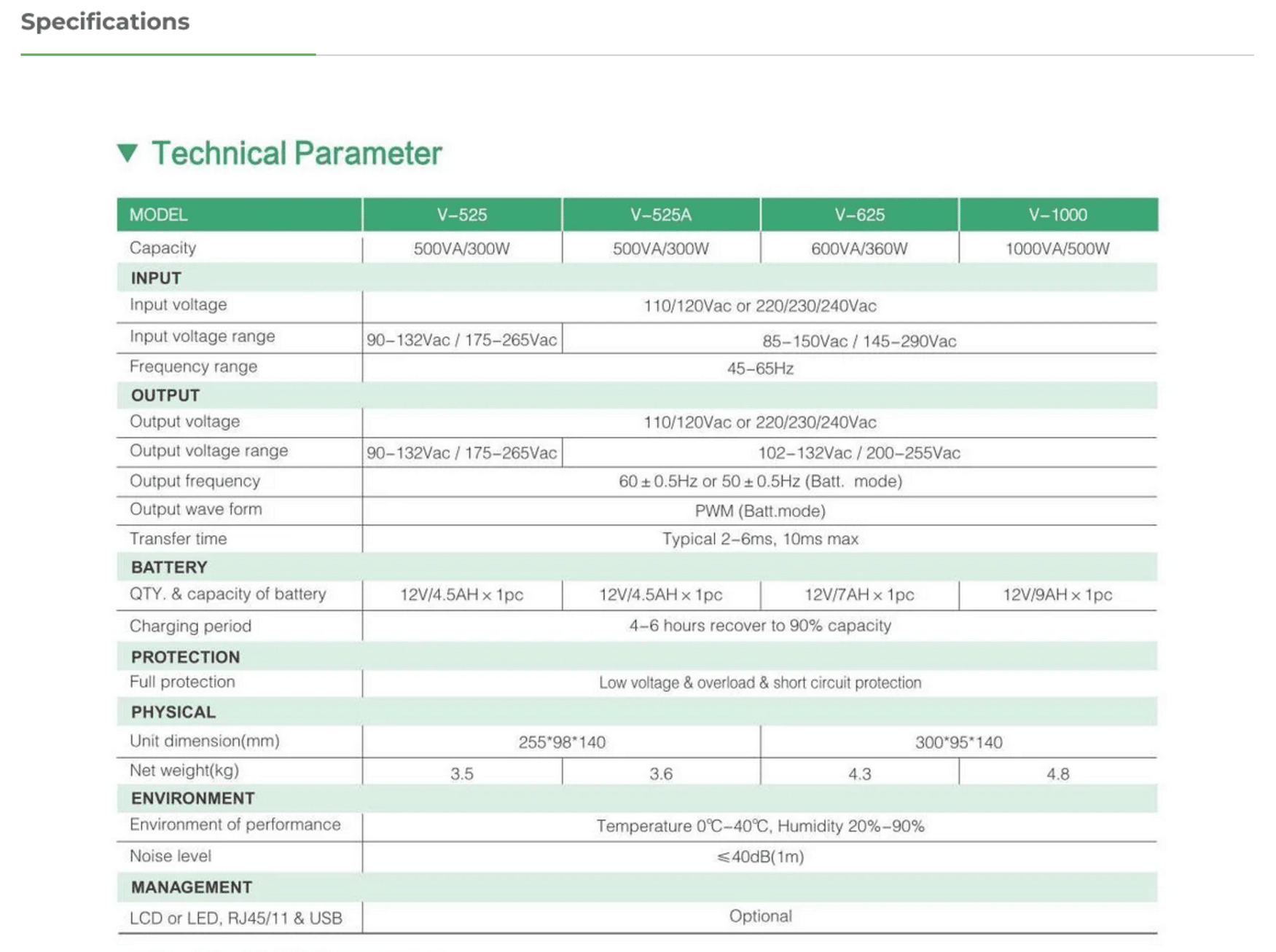Select the V-625 column header
This screenshot has width=1276, height=952.
tap(859, 215)
